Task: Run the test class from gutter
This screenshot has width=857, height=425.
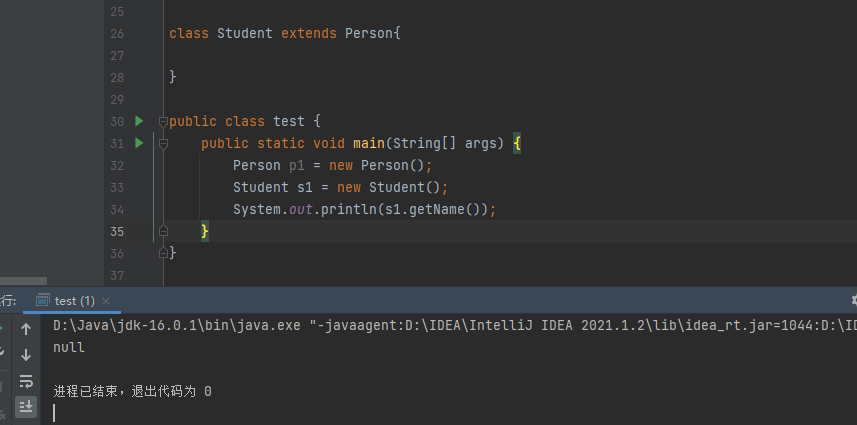Action: [x=139, y=121]
